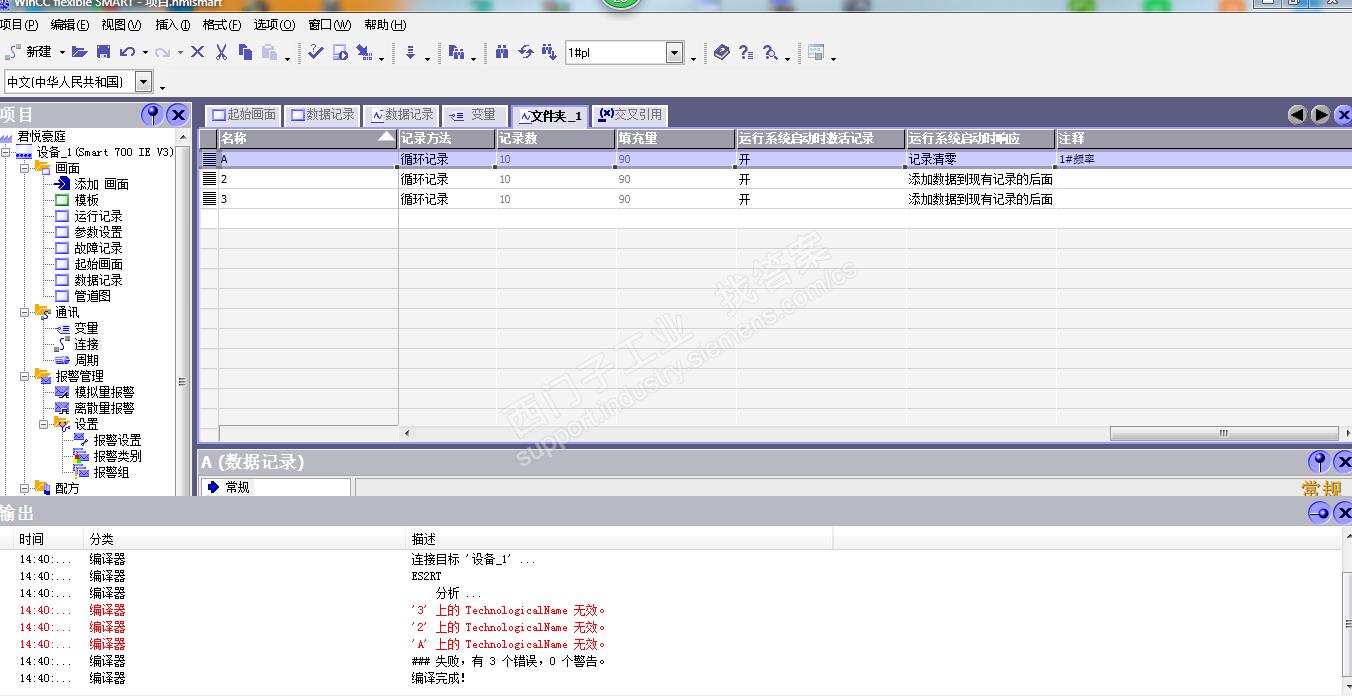Select 模拟量报警 in project tree

[104, 392]
